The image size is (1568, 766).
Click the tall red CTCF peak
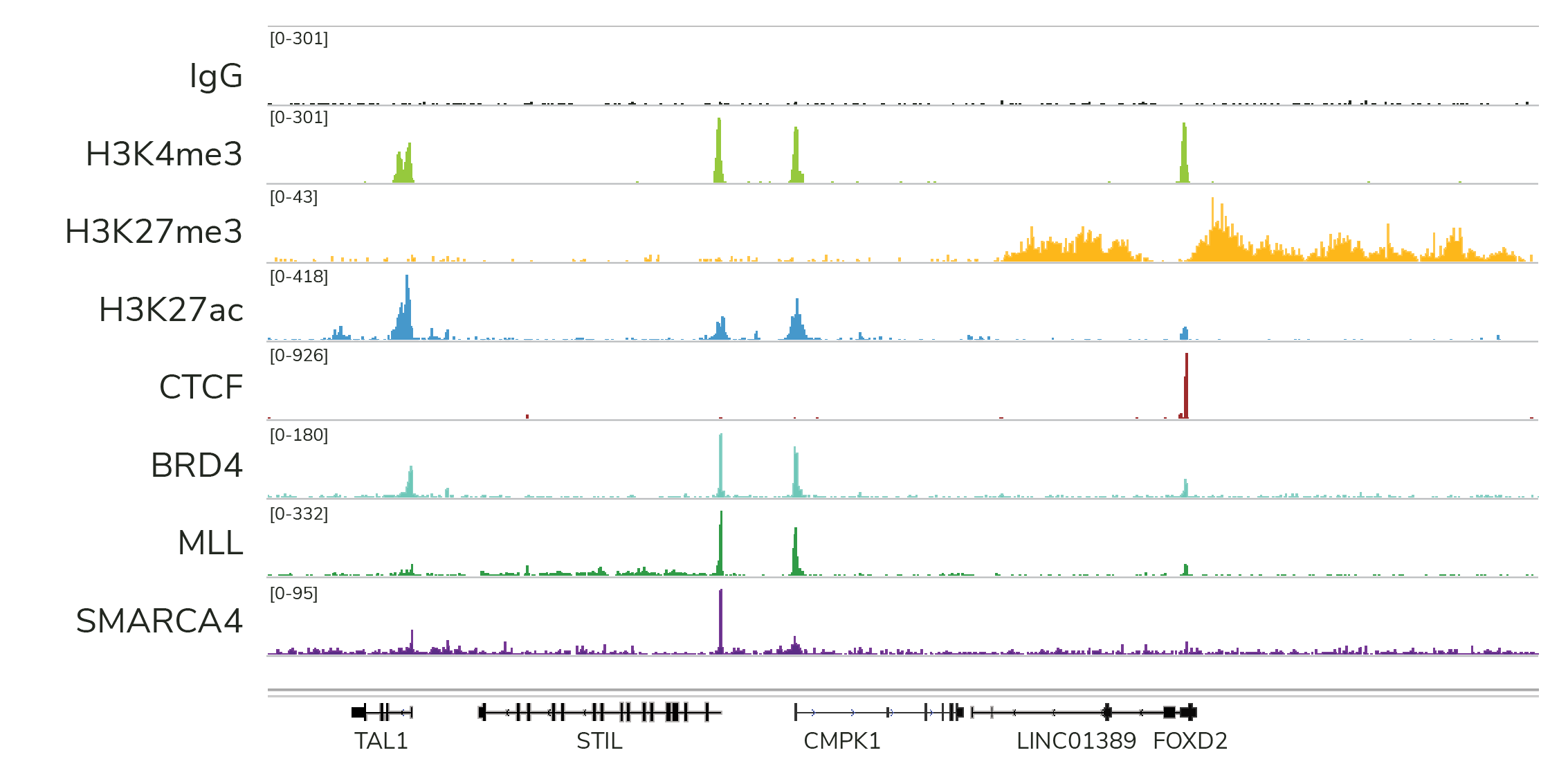[1186, 386]
